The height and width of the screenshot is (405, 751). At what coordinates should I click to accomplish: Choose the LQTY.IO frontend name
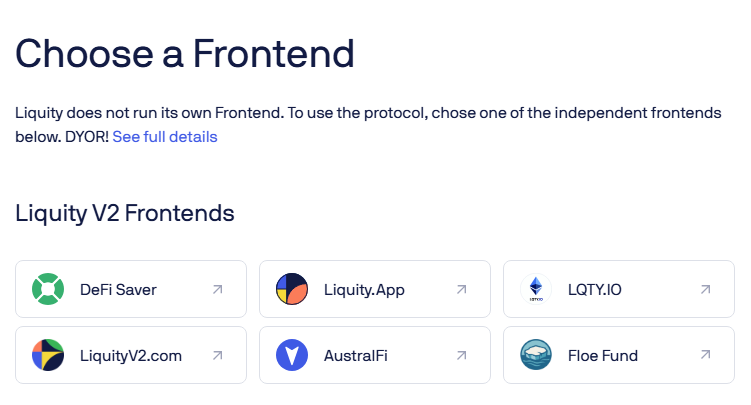(x=594, y=290)
